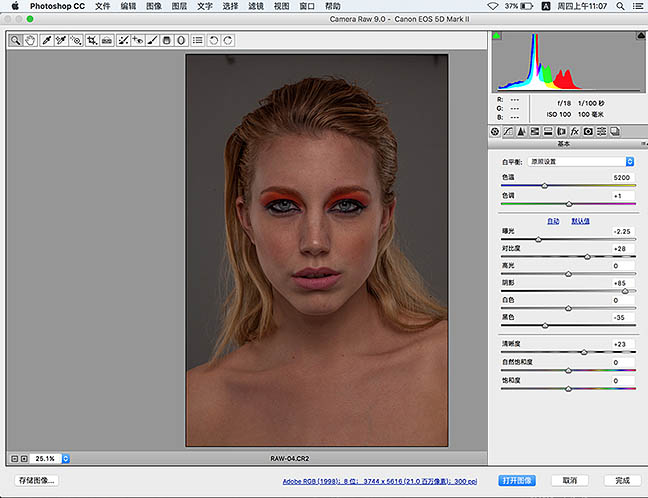Open Camera Raw preferences list icon
648x498 pixels.
pyautogui.click(x=198, y=41)
